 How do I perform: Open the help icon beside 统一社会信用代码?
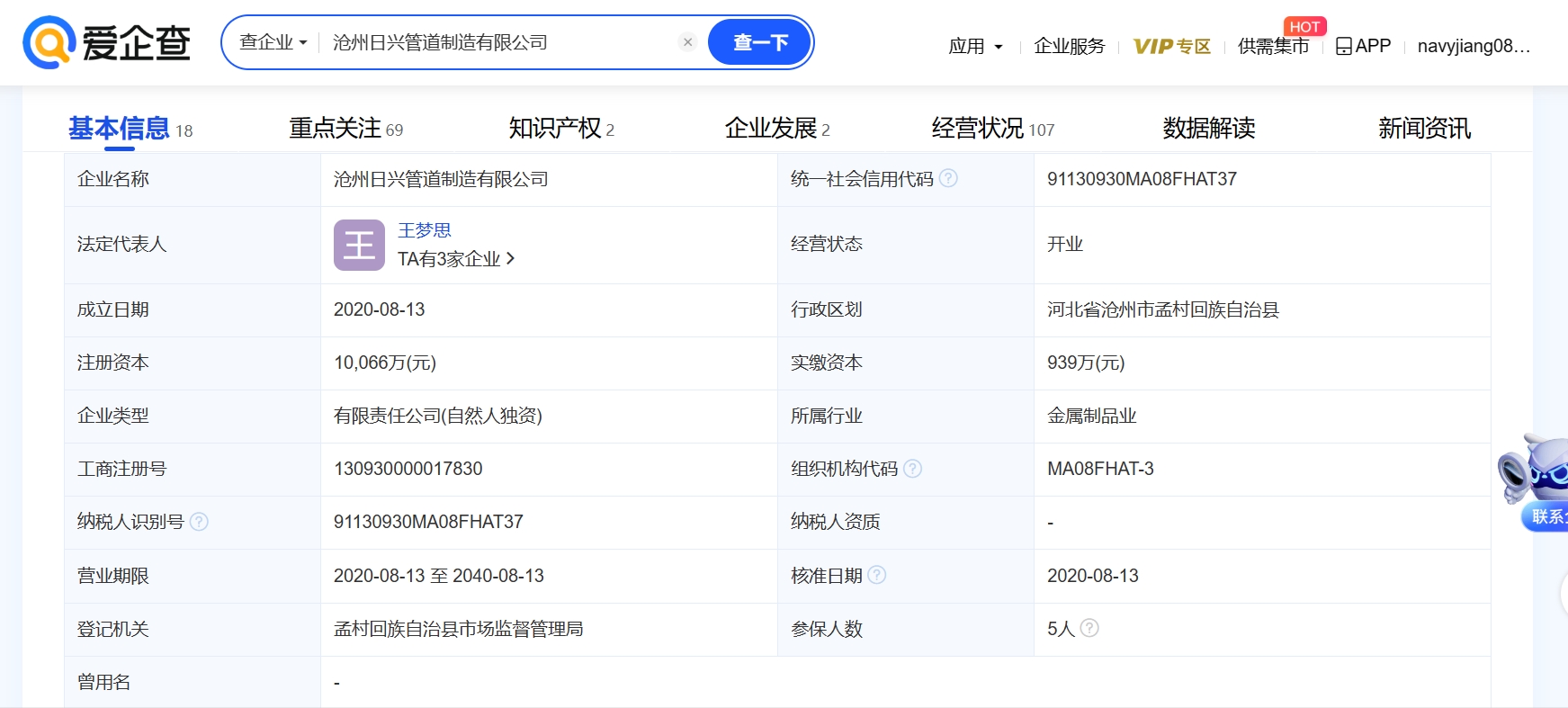click(948, 178)
